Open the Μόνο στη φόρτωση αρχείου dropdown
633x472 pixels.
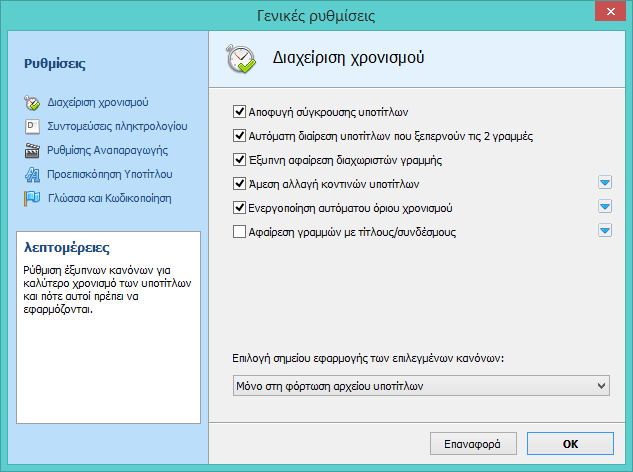[420, 385]
